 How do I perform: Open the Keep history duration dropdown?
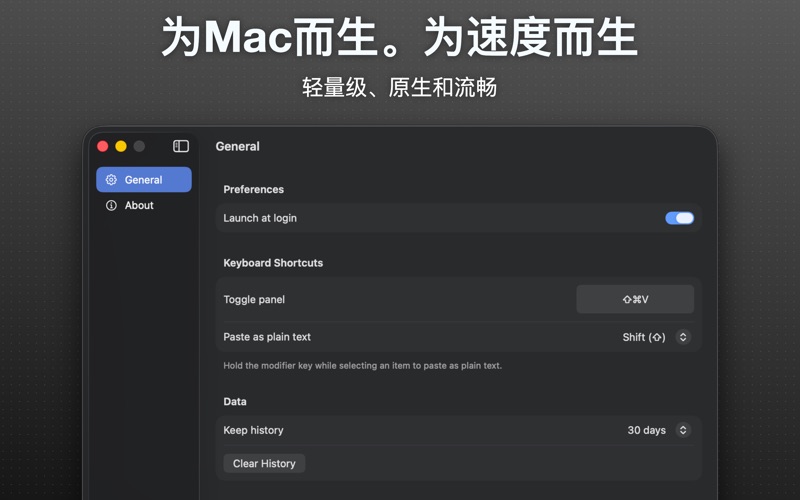pos(683,430)
